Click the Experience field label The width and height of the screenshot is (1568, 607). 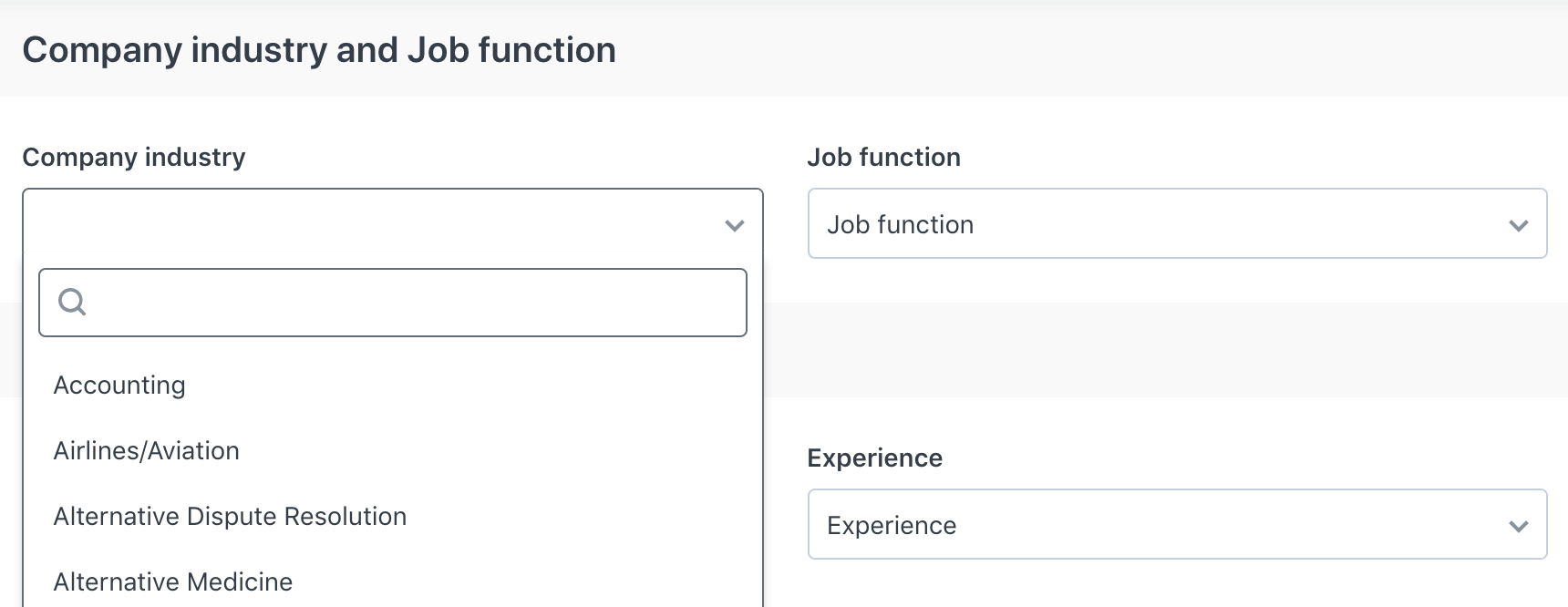point(874,458)
